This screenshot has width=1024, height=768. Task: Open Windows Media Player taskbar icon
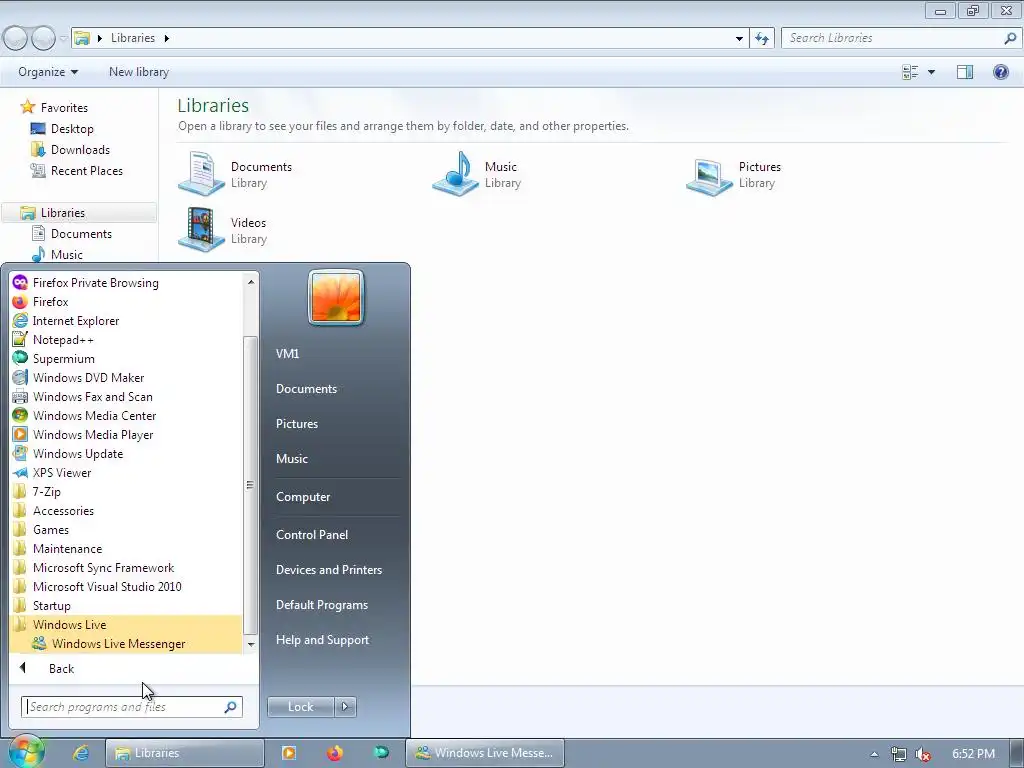tap(289, 753)
